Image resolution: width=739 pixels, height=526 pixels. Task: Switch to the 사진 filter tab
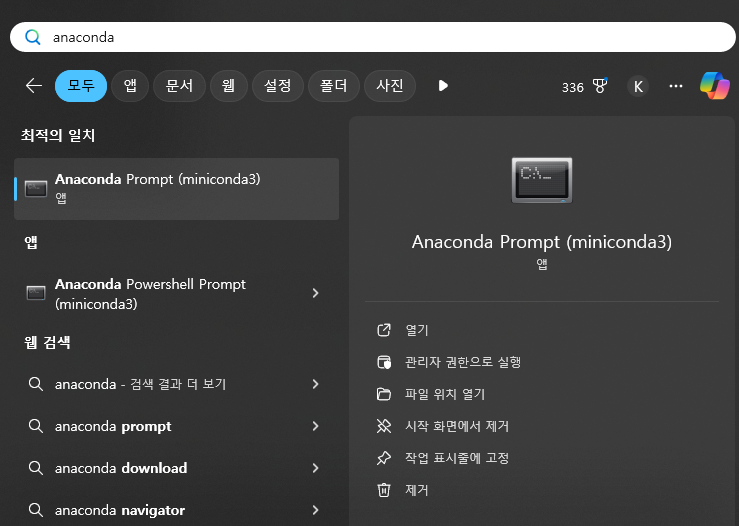point(390,86)
